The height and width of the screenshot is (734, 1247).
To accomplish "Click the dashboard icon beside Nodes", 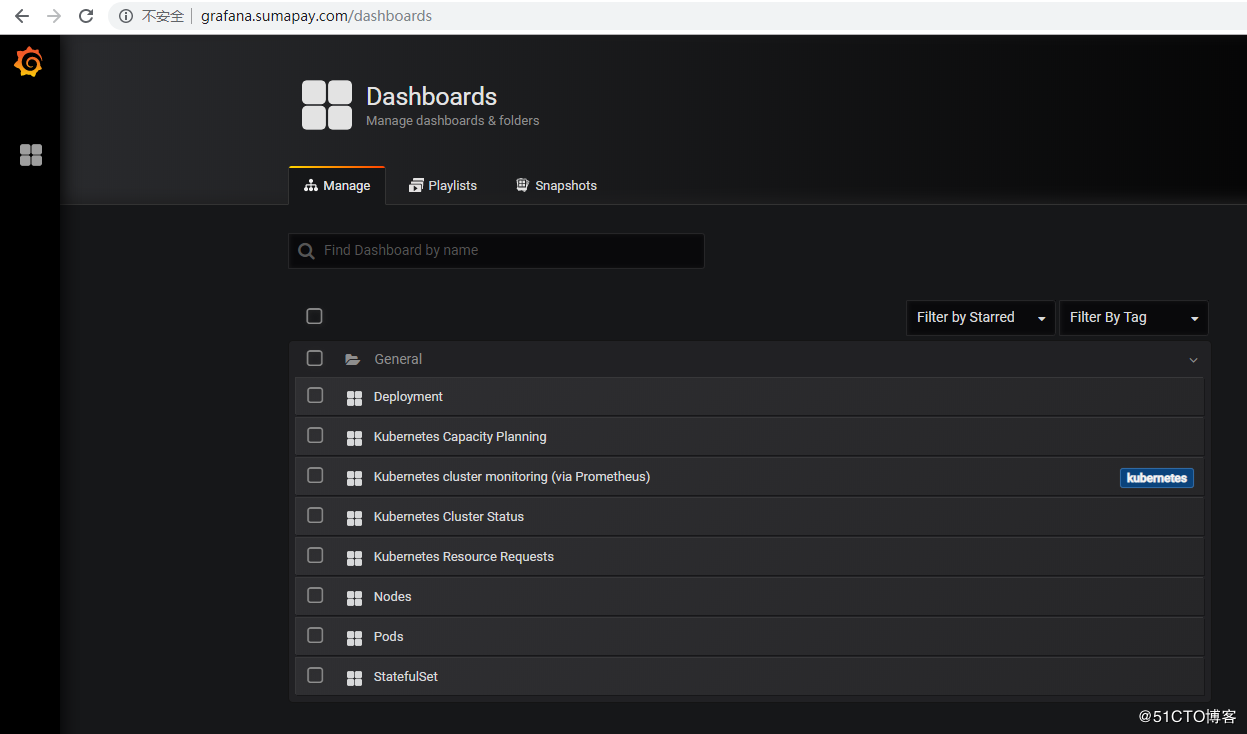I will pyautogui.click(x=354, y=598).
